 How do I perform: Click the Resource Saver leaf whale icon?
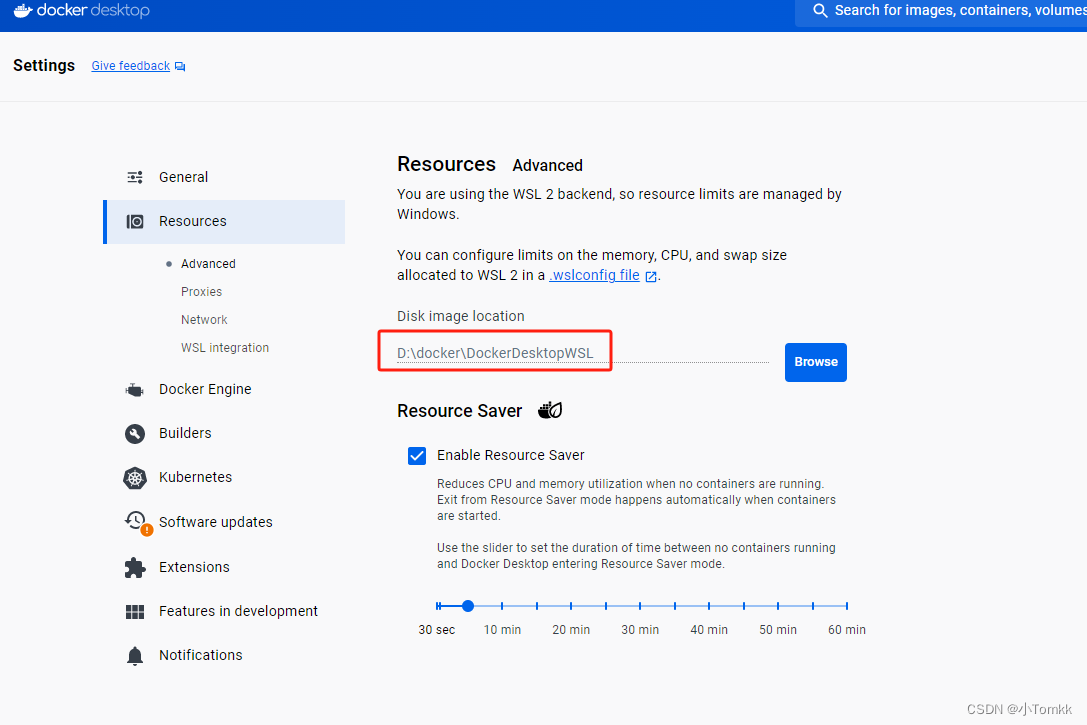point(550,410)
